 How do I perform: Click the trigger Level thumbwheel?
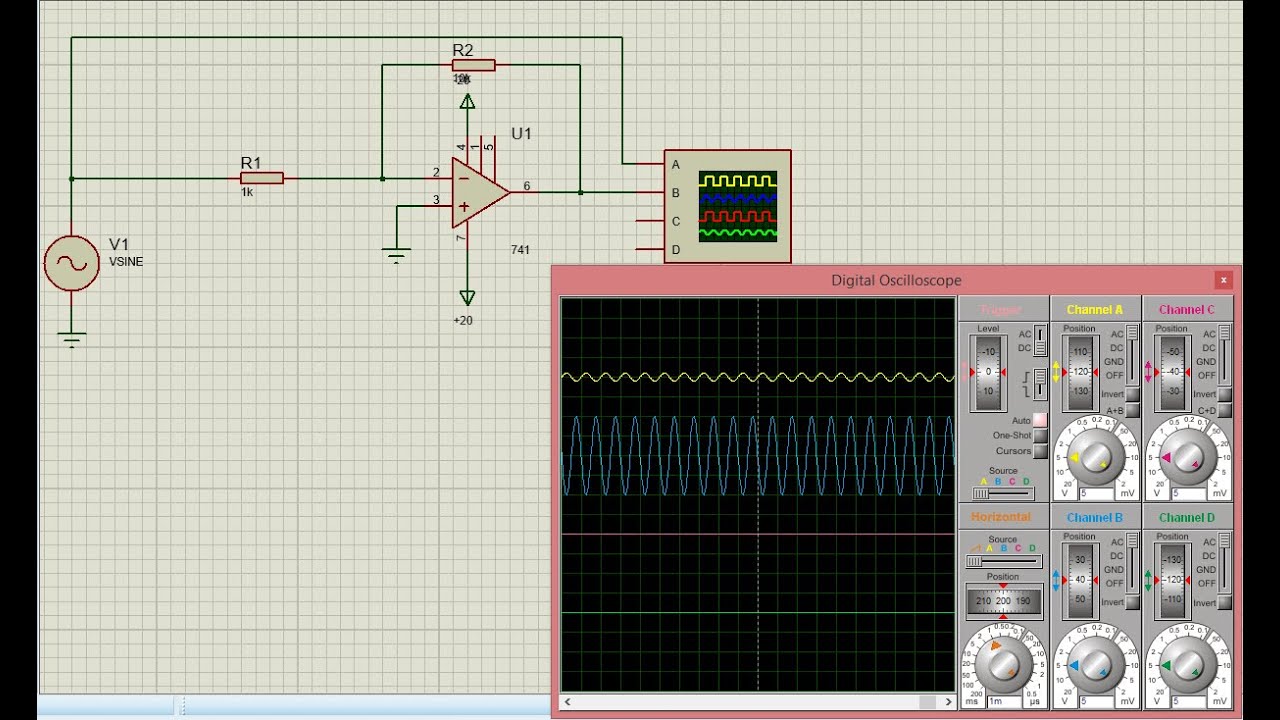tap(988, 372)
